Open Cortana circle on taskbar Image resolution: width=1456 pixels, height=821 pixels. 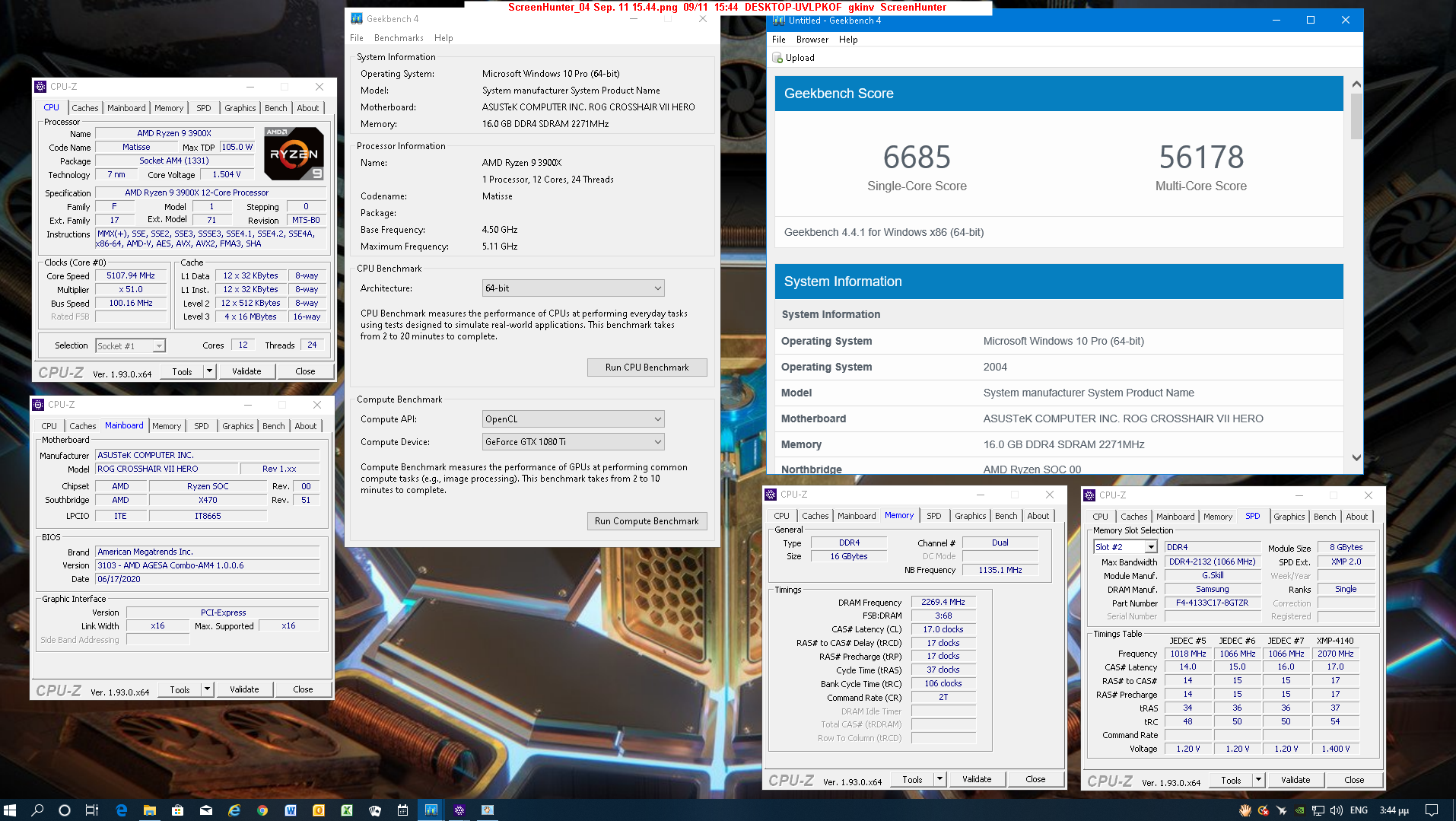pyautogui.click(x=65, y=810)
